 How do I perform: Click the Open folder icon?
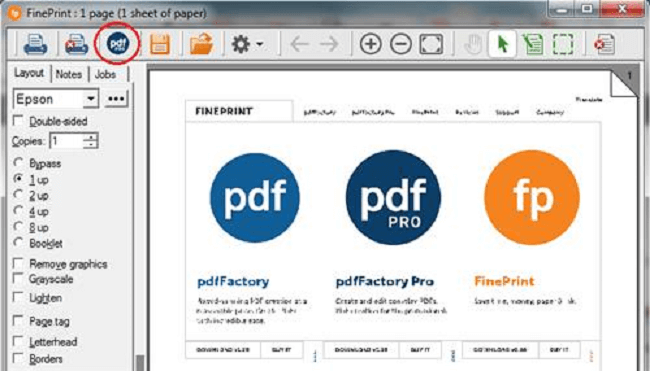point(201,44)
